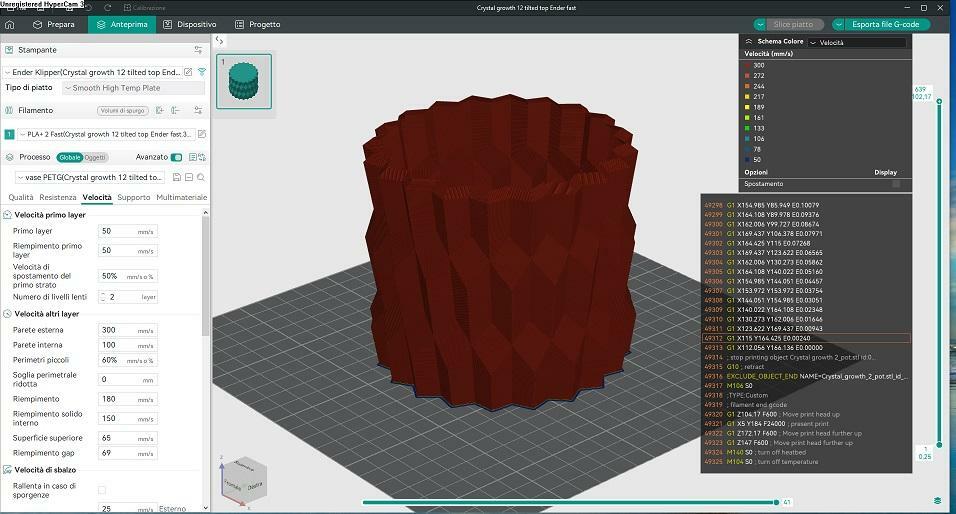Edit the Ender Klipper printer preset
Viewport: 956px width, 514px height.
pos(188,72)
